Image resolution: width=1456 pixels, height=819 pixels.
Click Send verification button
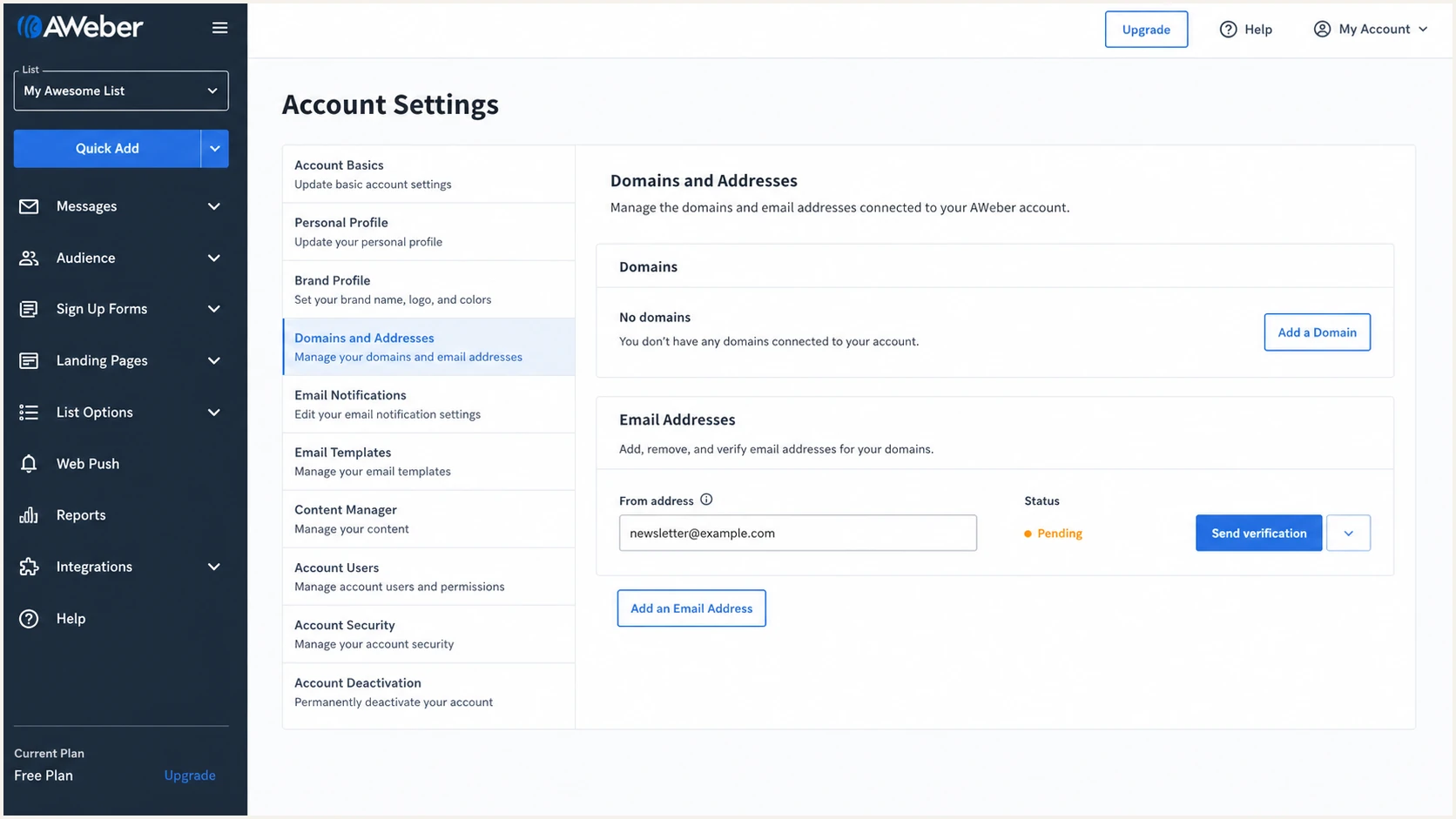tap(1258, 533)
